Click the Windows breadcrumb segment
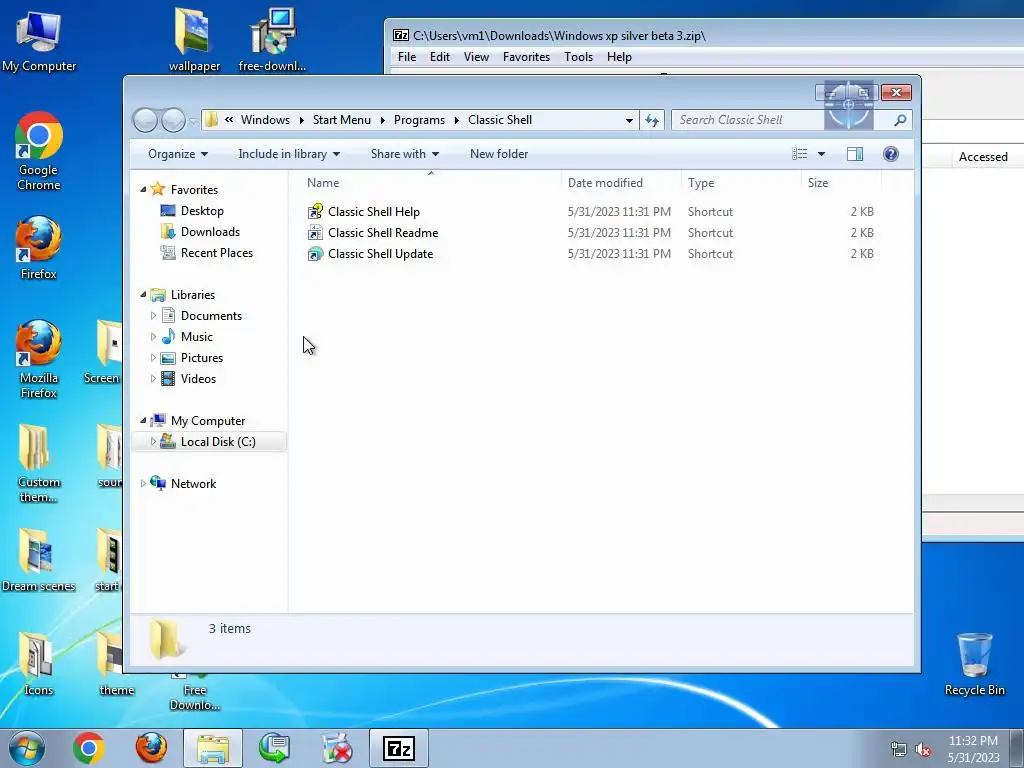The width and height of the screenshot is (1024, 768). 265,120
